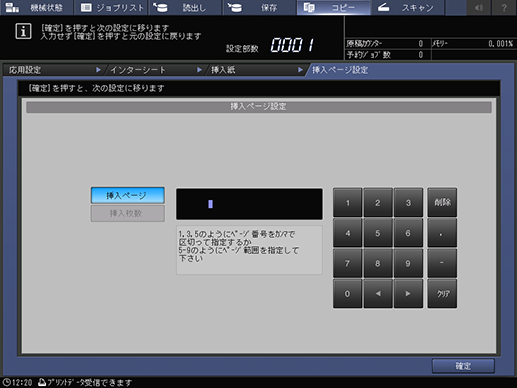Move cursor right with the right arrow key
517x388 pixels.
click(x=408, y=294)
